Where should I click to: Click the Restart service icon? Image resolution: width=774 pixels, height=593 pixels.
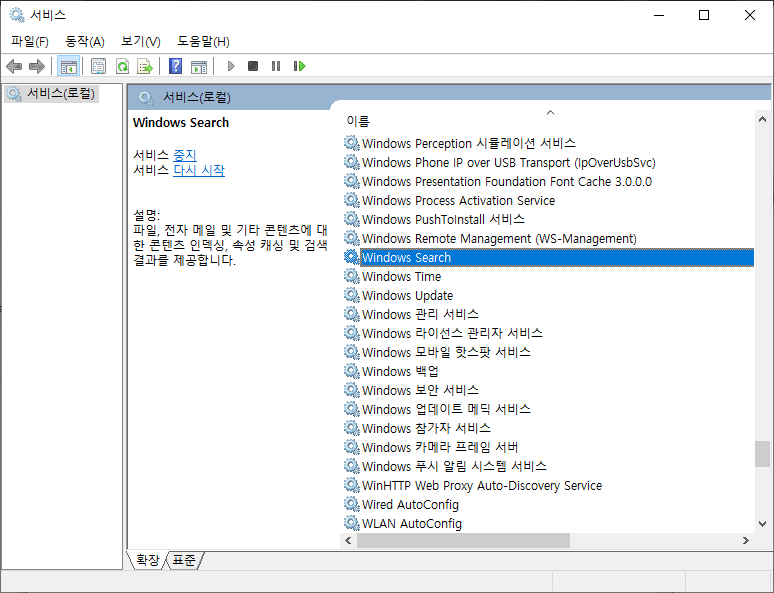(299, 66)
